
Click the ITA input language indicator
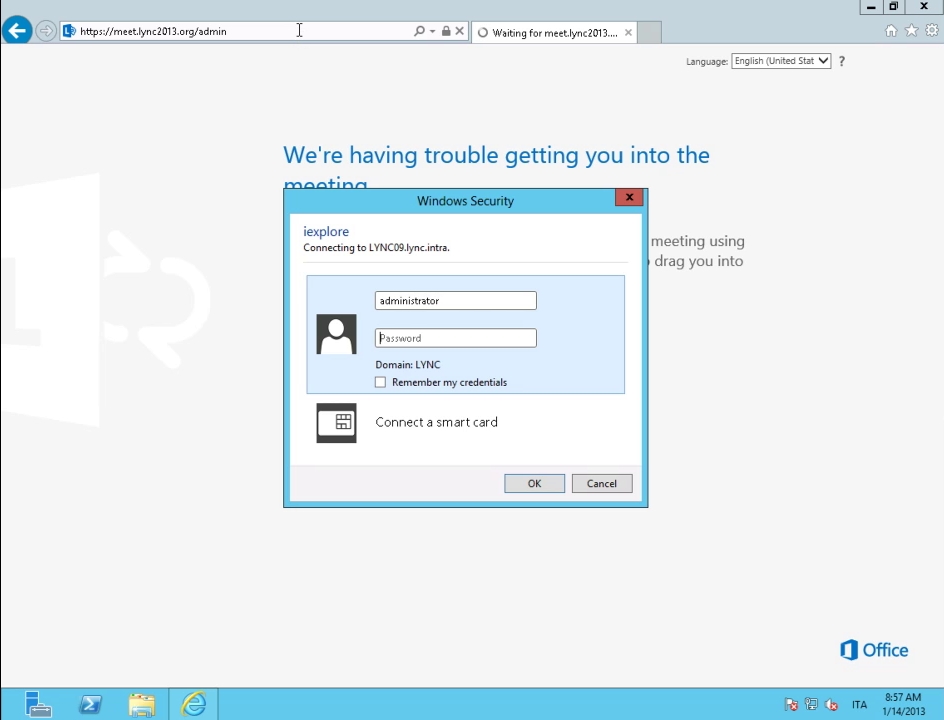pyautogui.click(x=859, y=704)
